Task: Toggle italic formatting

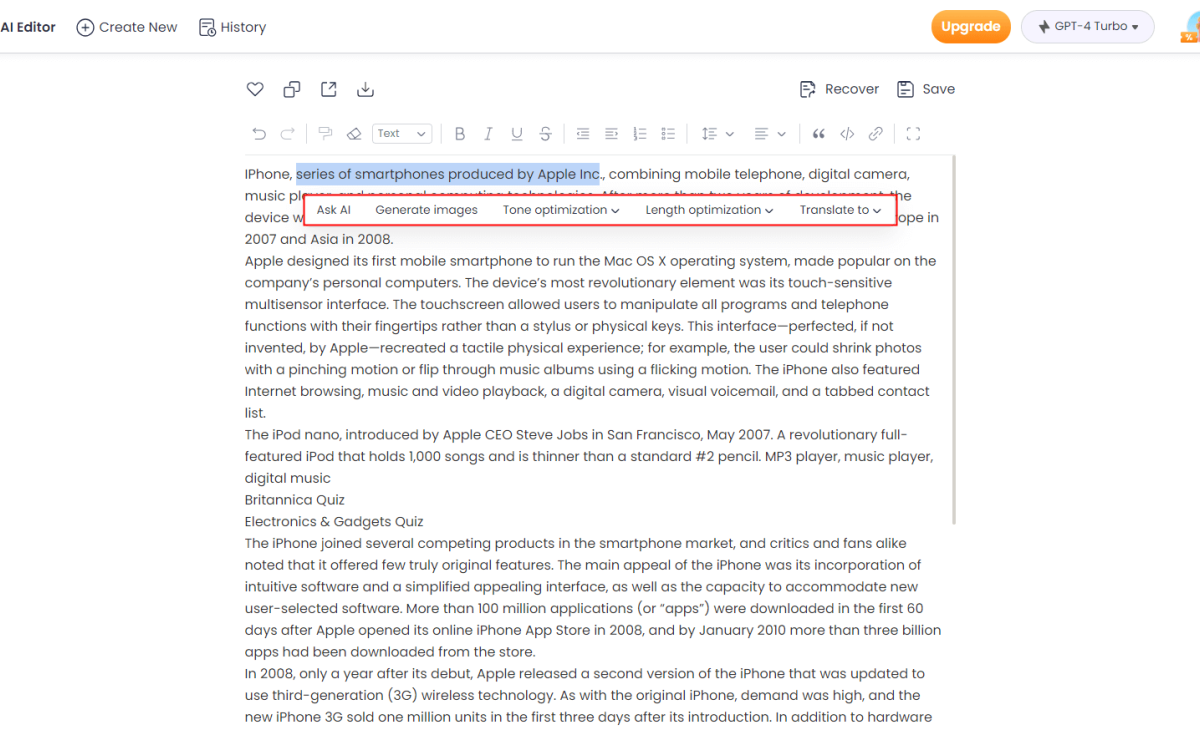Action: tap(488, 134)
